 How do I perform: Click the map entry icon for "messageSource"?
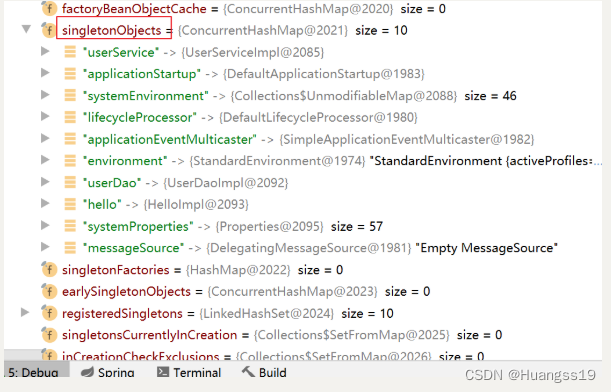point(70,247)
